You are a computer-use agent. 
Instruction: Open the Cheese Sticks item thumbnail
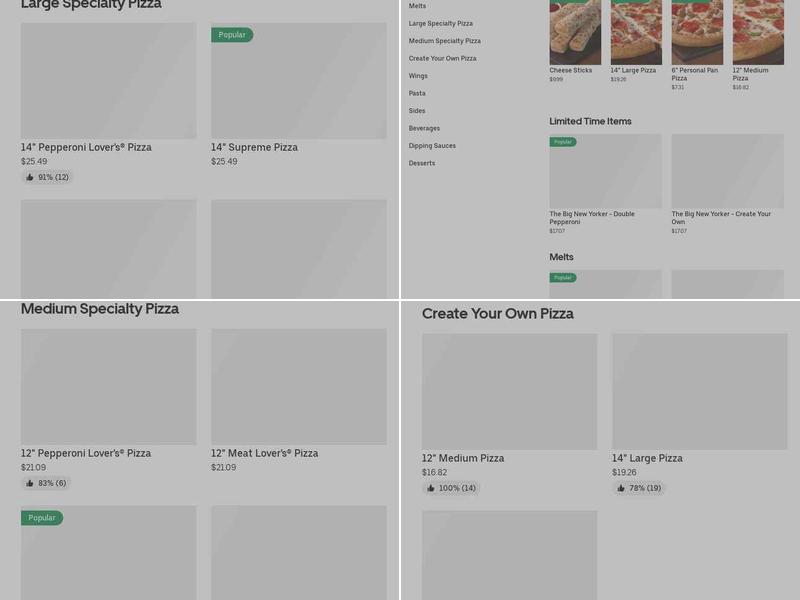[x=573, y=32]
